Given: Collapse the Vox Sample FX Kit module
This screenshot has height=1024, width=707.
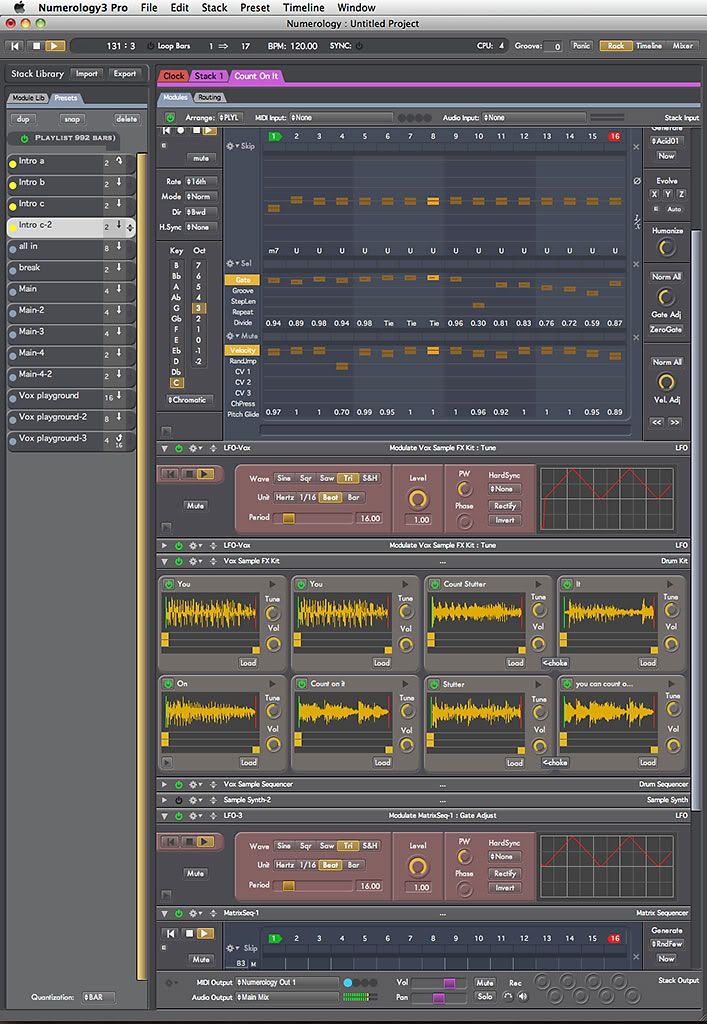Looking at the screenshot, I should [165, 561].
